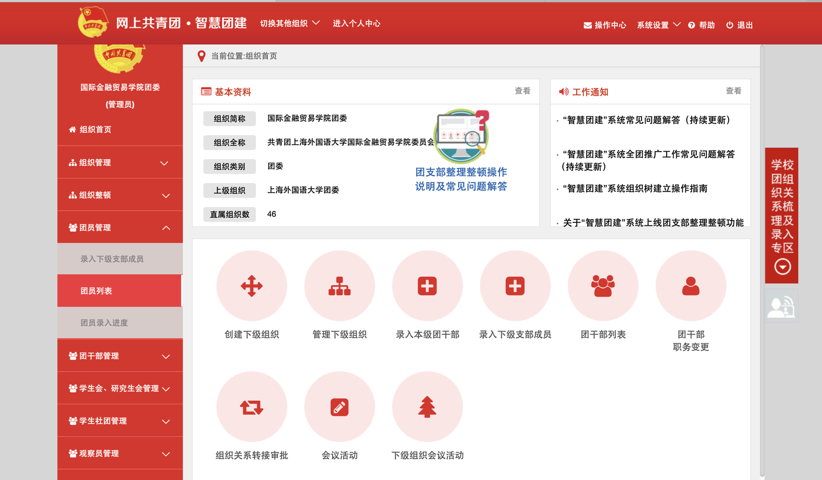Click the 团干部职务变更 person icon
This screenshot has width=822, height=480.
click(691, 287)
